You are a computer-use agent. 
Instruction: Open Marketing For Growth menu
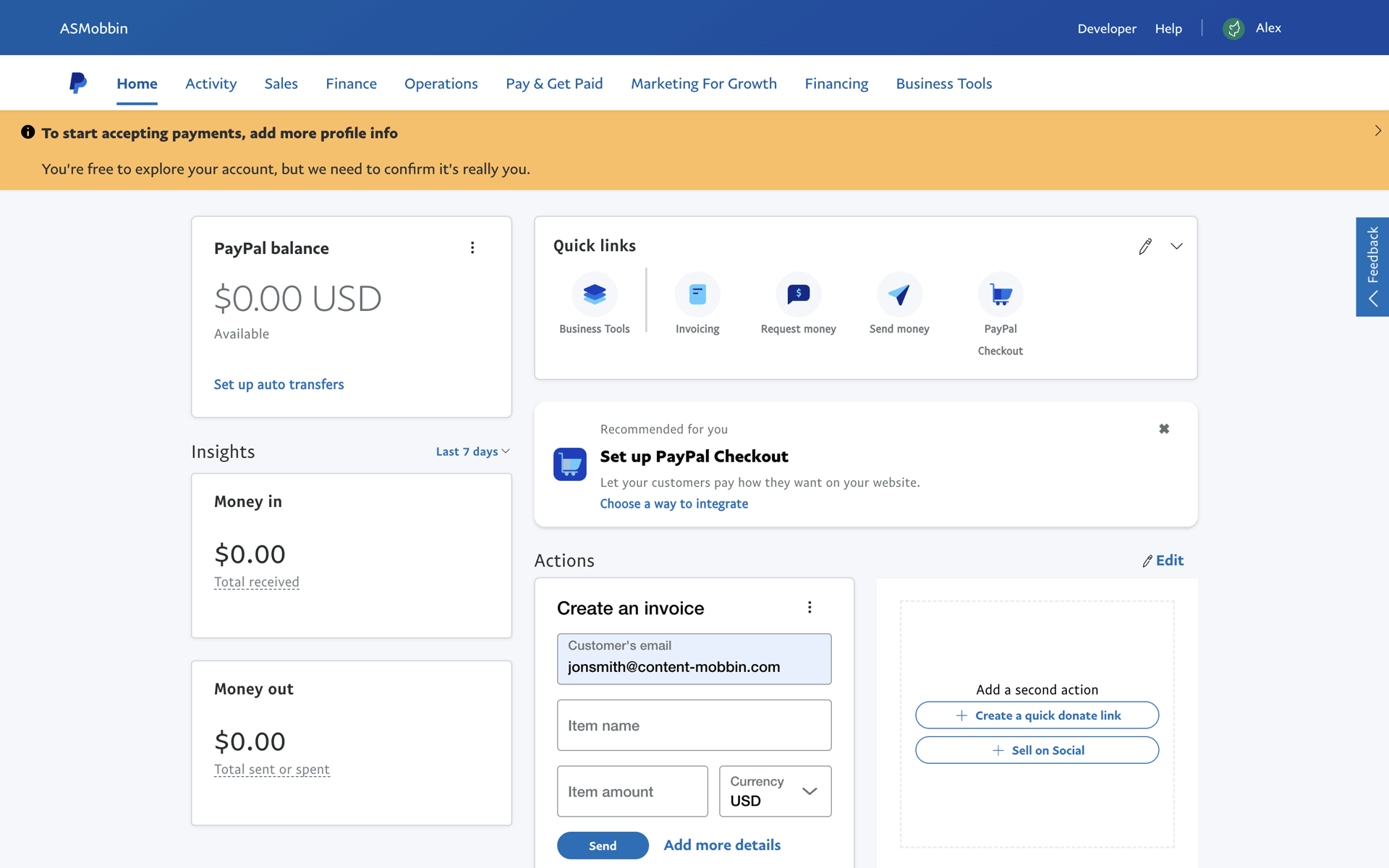[x=703, y=84]
